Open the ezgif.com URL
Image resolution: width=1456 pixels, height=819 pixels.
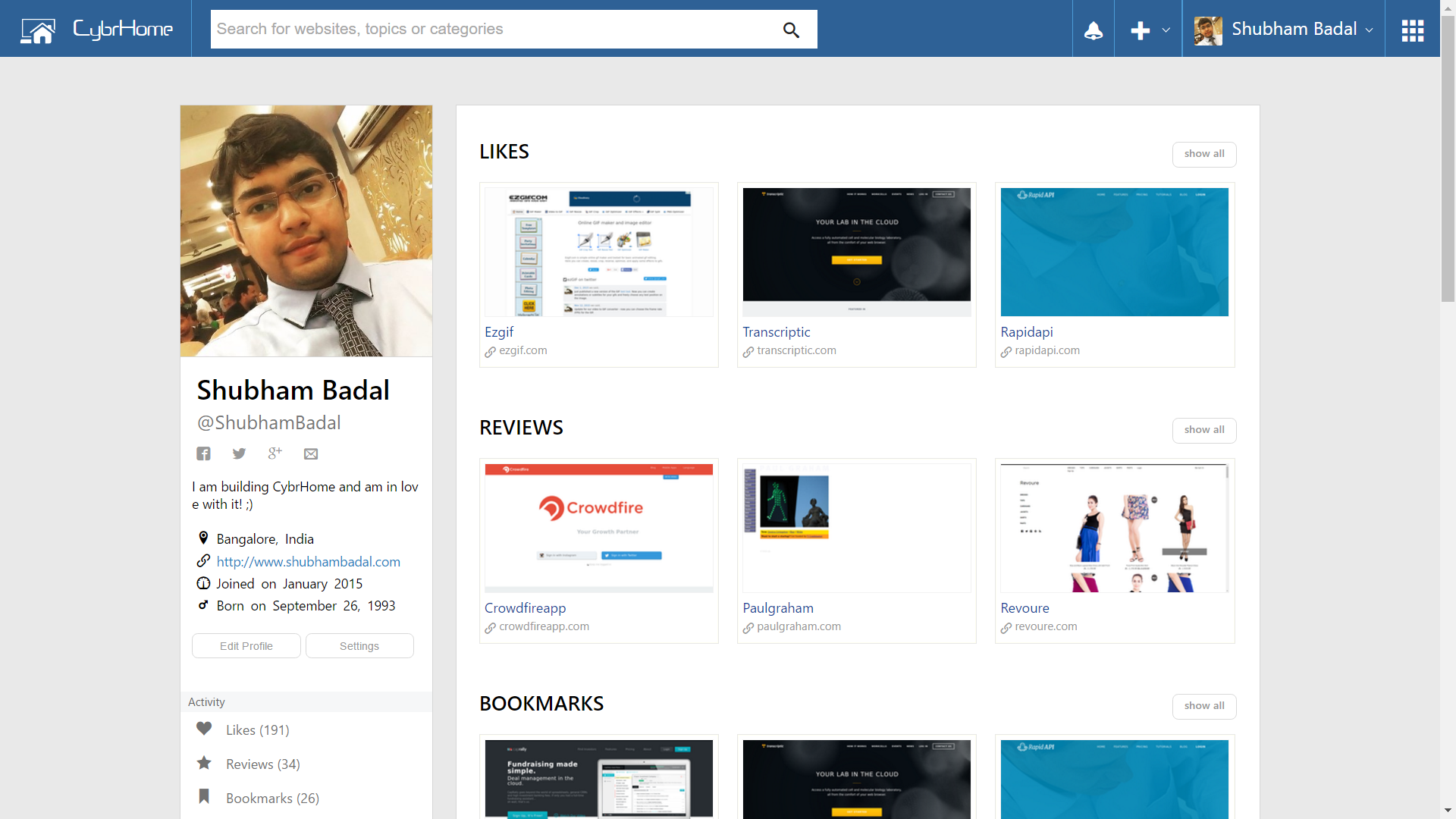[x=522, y=350]
